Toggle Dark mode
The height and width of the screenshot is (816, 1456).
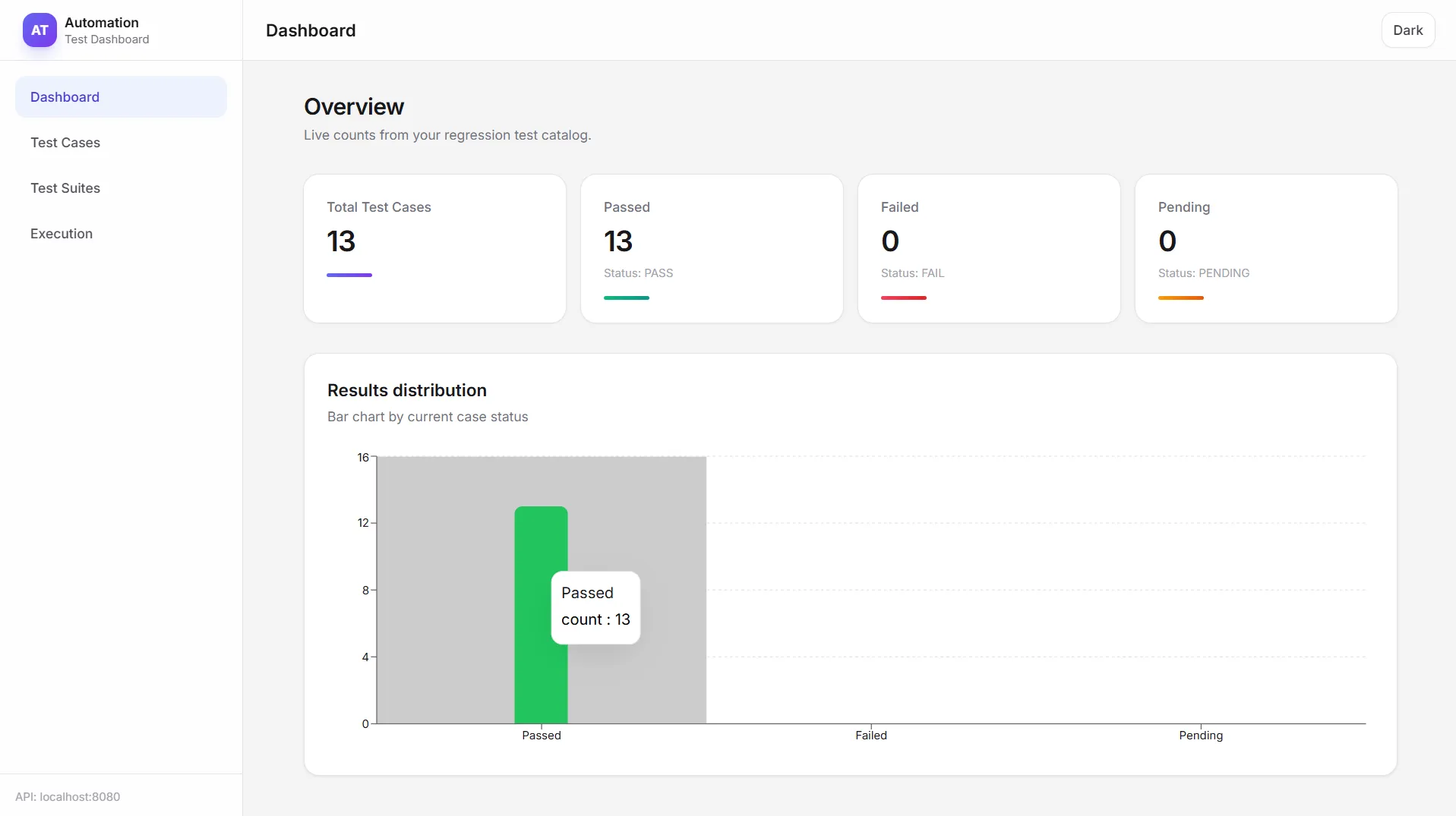1408,30
